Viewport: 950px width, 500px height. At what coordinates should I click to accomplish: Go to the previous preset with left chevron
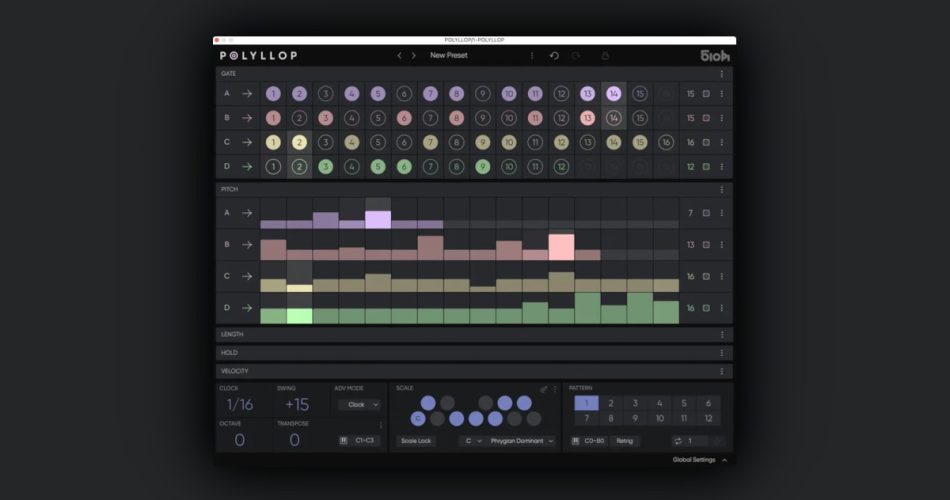(400, 56)
